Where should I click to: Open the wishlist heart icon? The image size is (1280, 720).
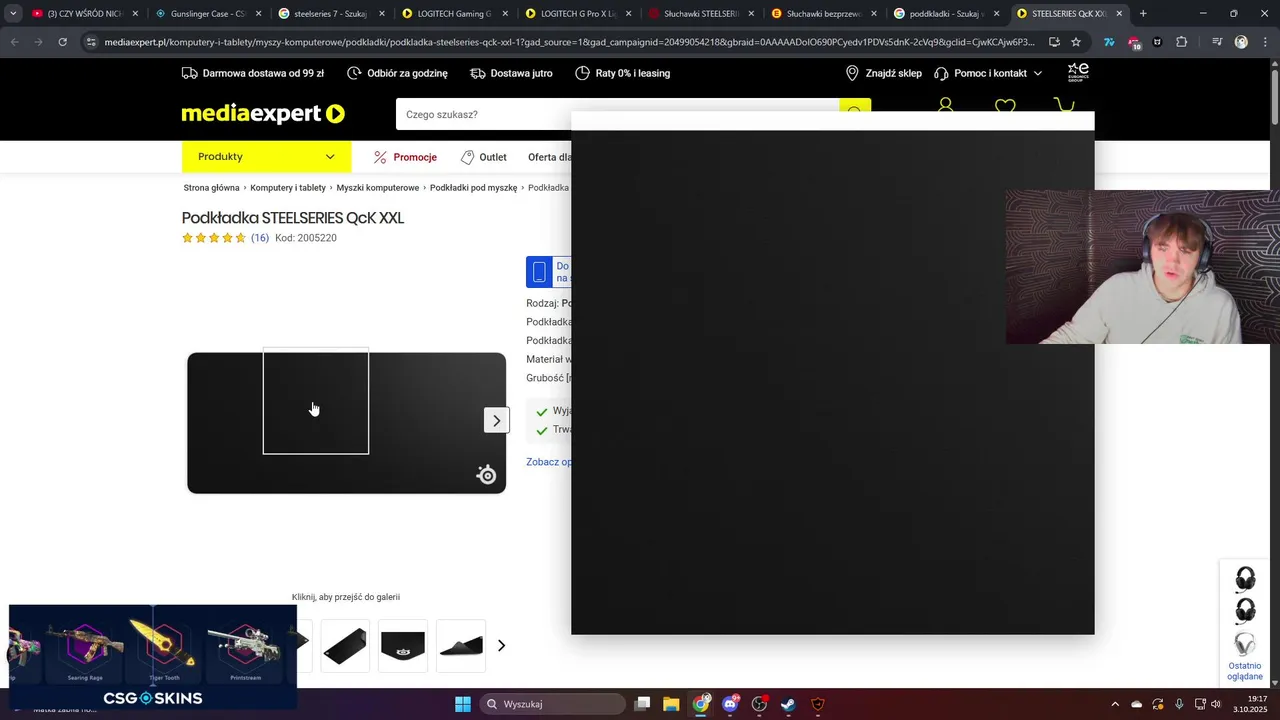click(1005, 105)
